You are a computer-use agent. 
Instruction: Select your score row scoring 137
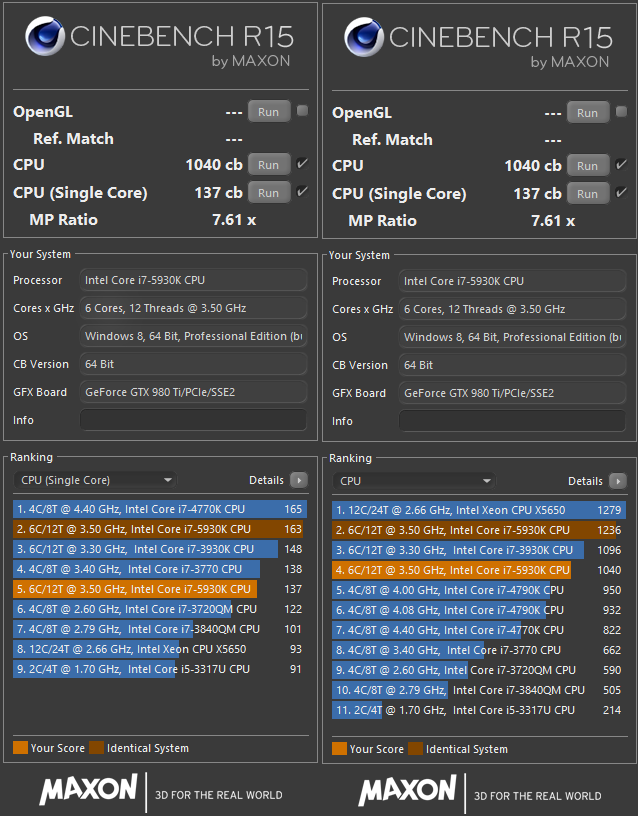160,589
